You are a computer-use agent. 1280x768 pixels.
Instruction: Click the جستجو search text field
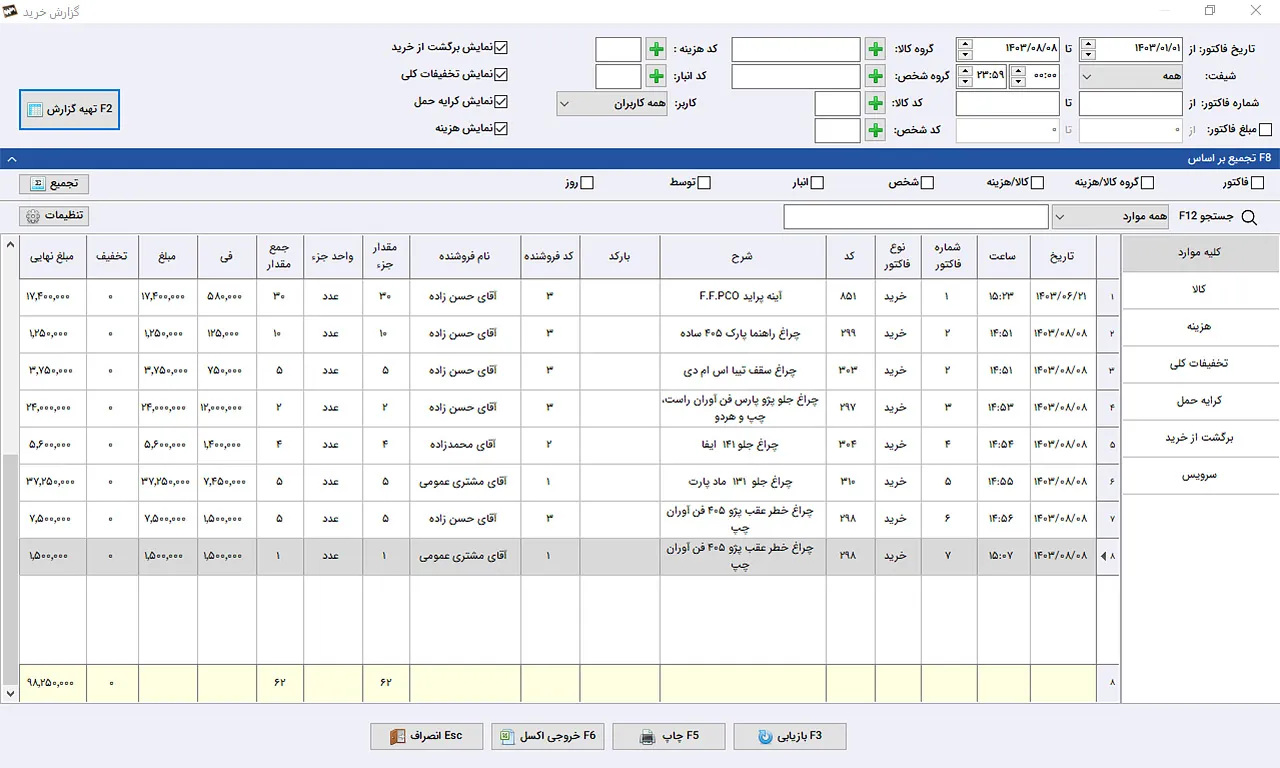pos(916,217)
